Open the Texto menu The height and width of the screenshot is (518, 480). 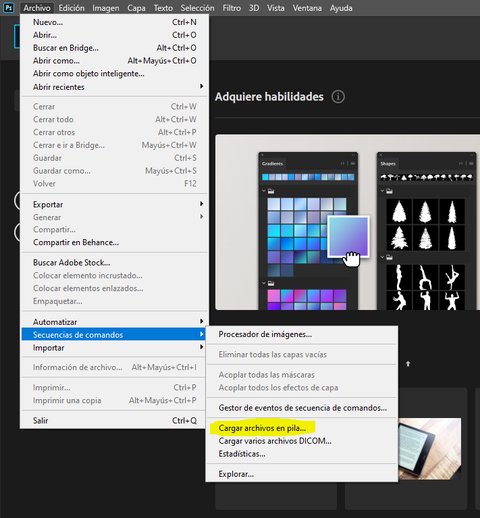163,8
